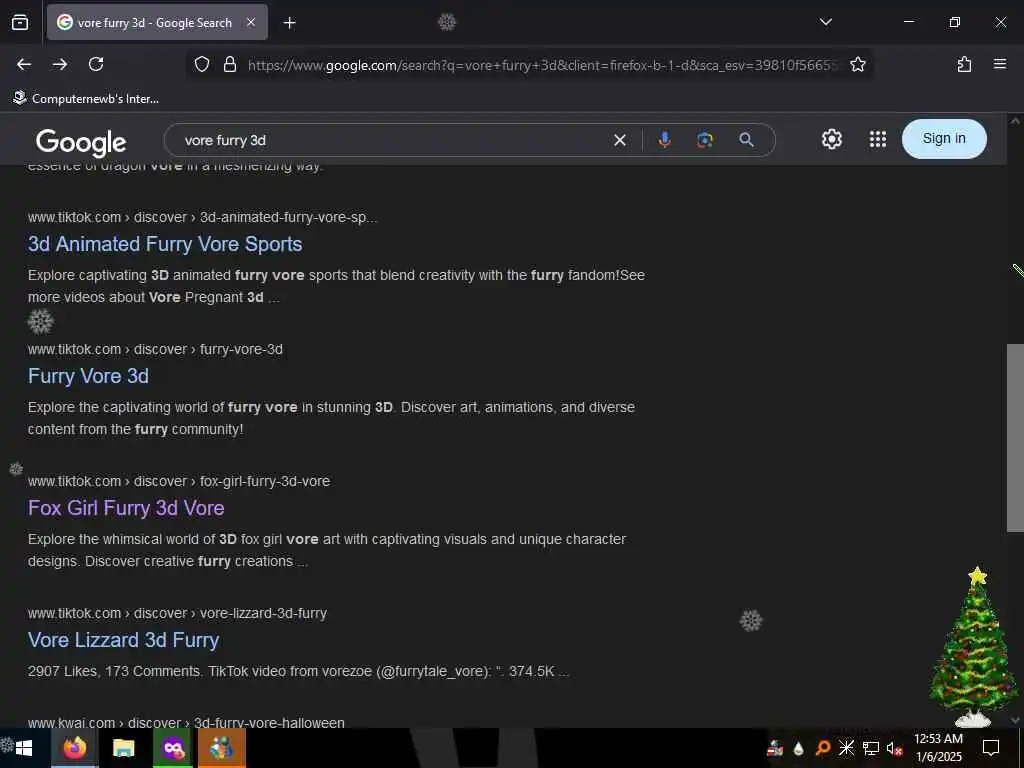The height and width of the screenshot is (768, 1024).
Task: Click the tiktok.com 3d-animated-furry-vore-sp breadcrumb
Action: (x=202, y=217)
